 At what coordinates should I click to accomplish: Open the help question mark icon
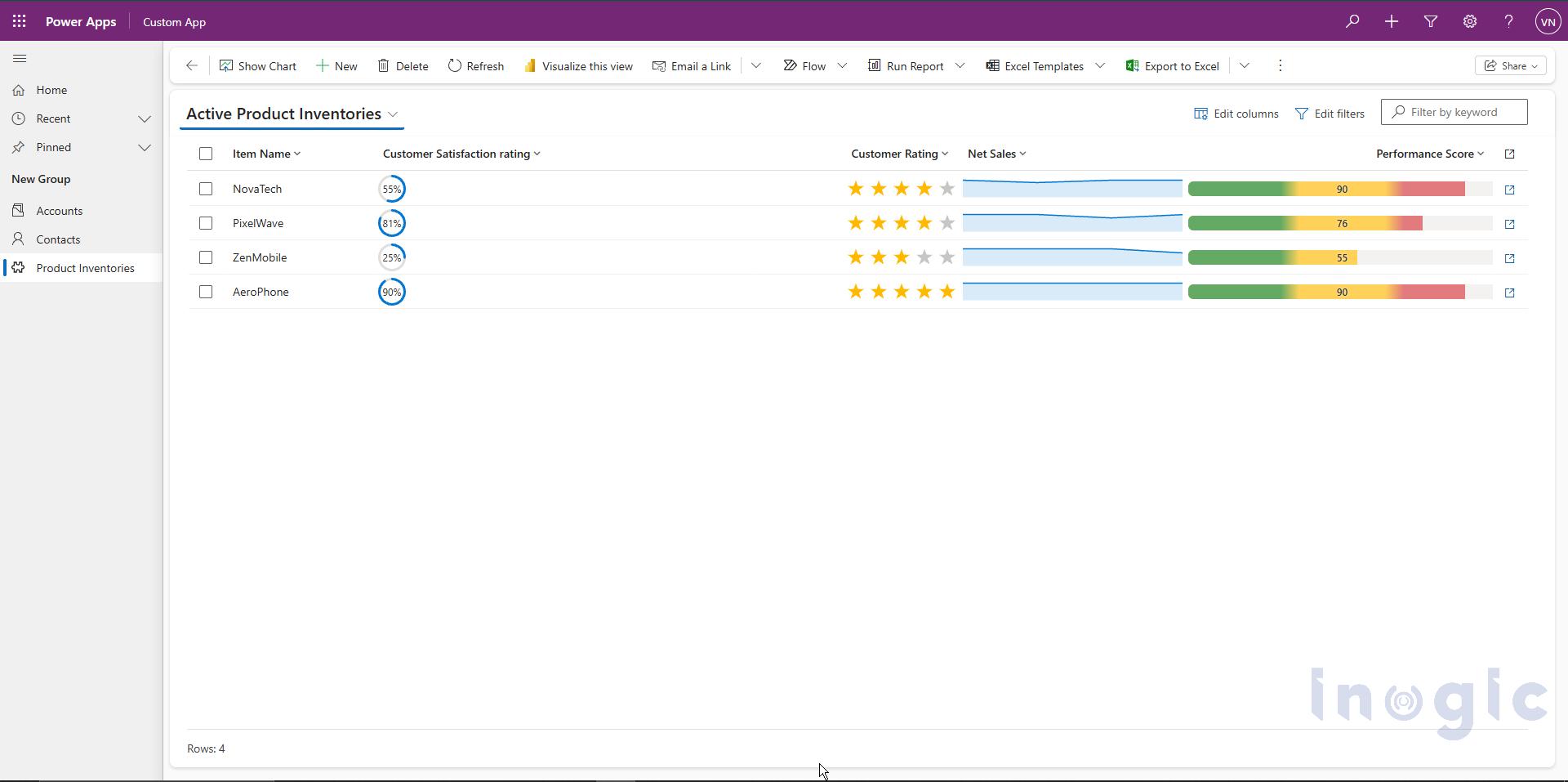(x=1509, y=22)
